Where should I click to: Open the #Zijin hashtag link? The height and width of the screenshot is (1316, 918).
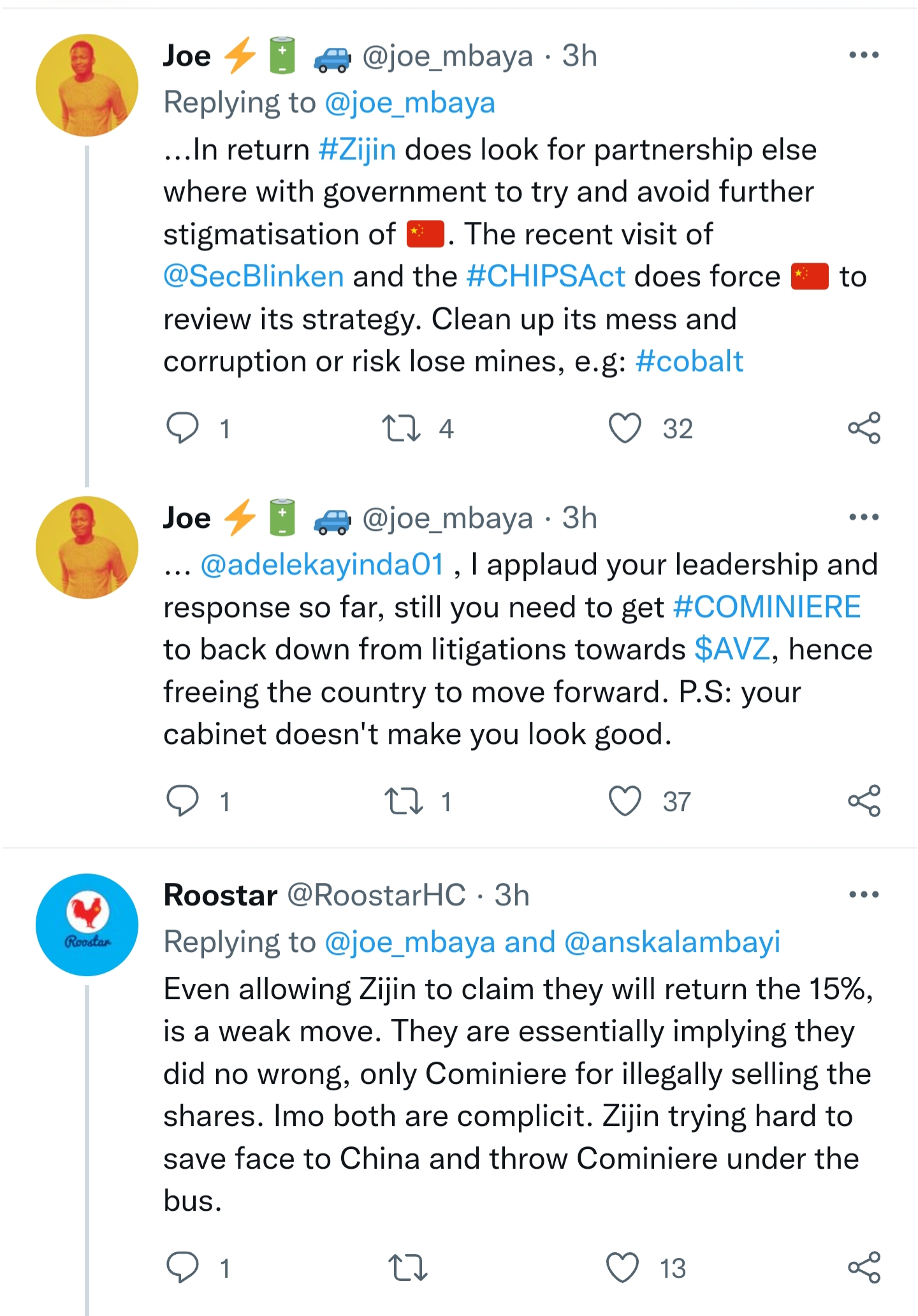click(x=357, y=150)
